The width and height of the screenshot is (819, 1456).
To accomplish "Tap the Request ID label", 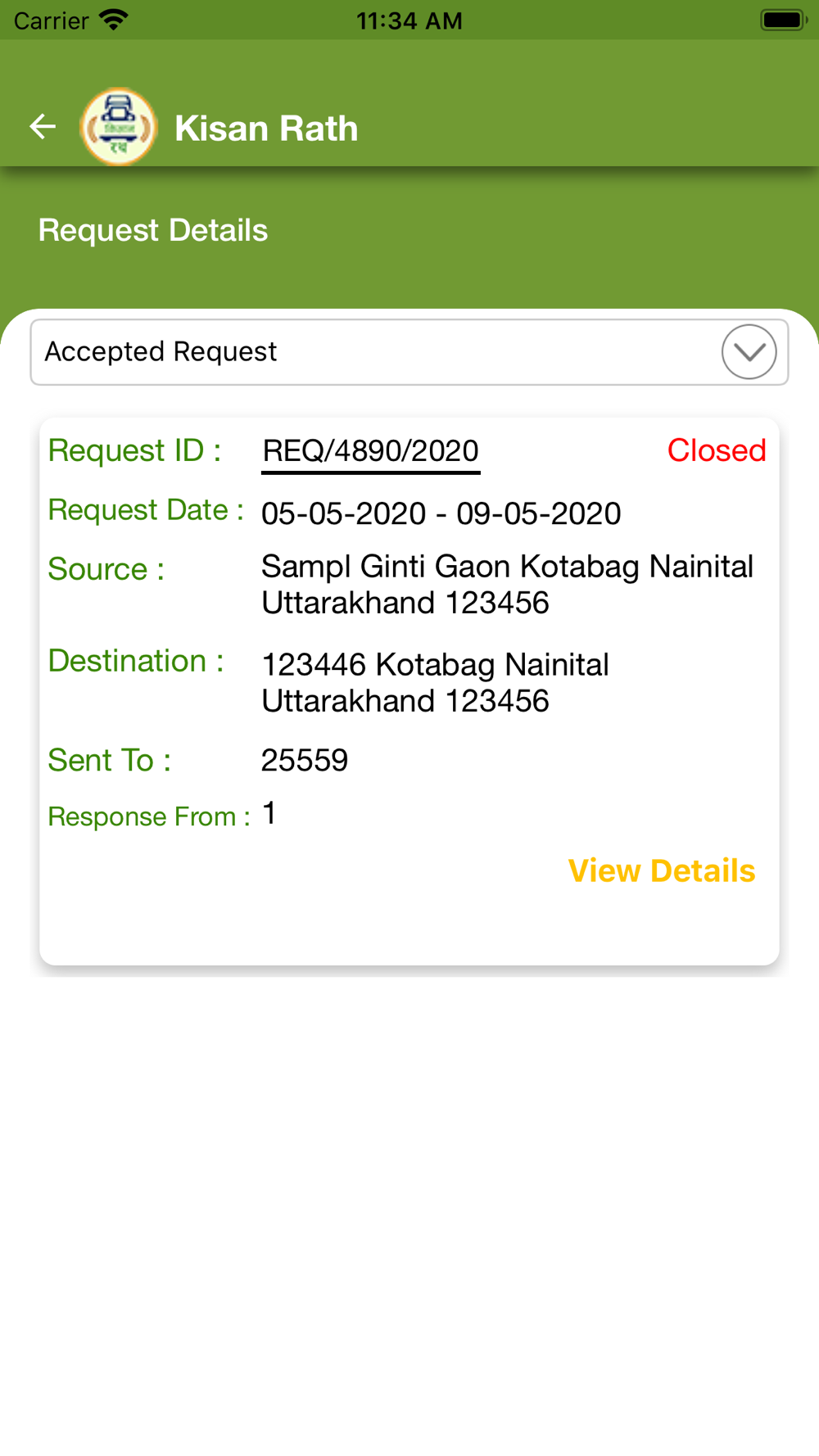I will 134,450.
